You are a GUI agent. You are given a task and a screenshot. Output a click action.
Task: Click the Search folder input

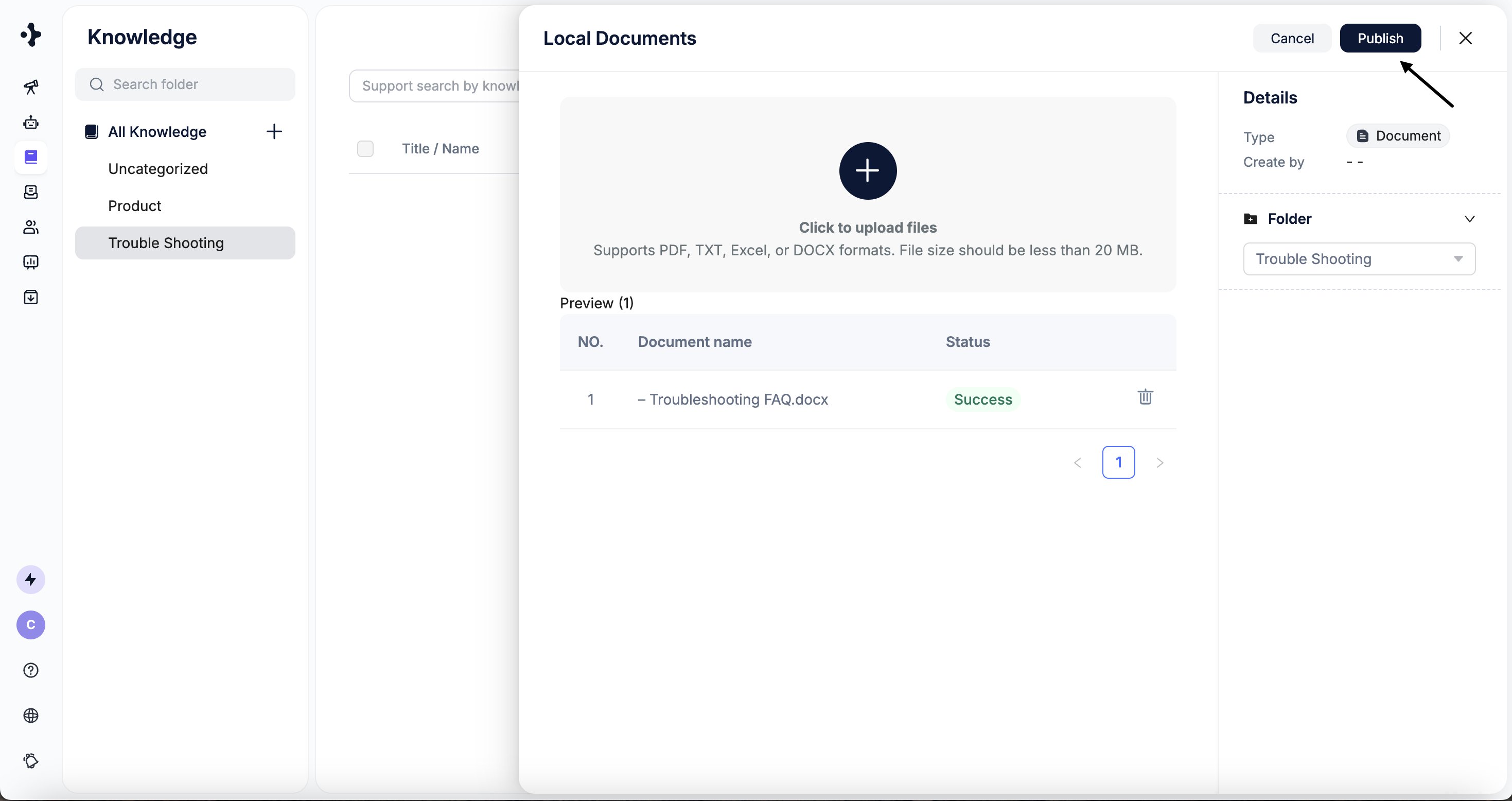tap(185, 84)
